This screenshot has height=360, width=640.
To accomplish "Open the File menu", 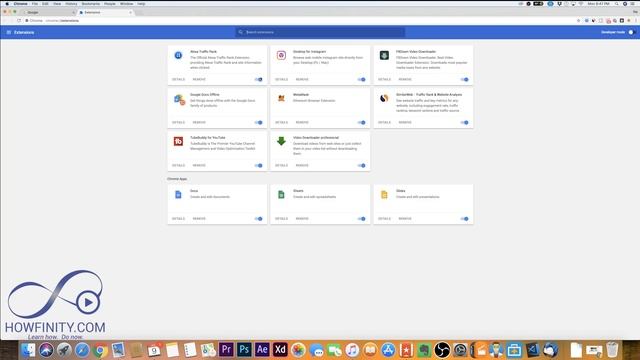I will (x=35, y=4).
